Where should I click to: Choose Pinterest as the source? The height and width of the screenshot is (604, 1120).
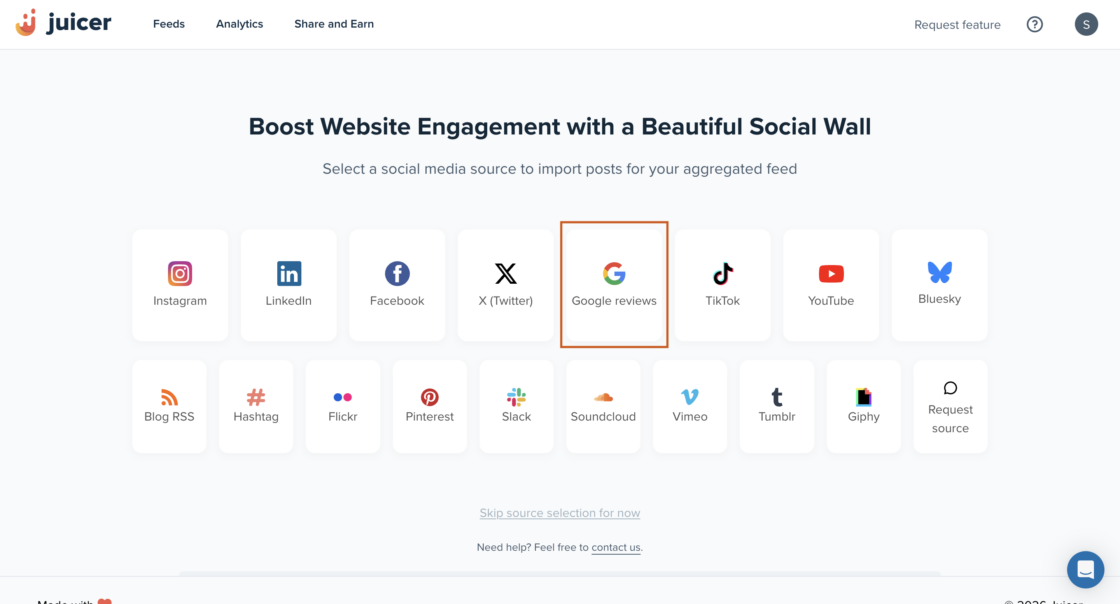430,406
